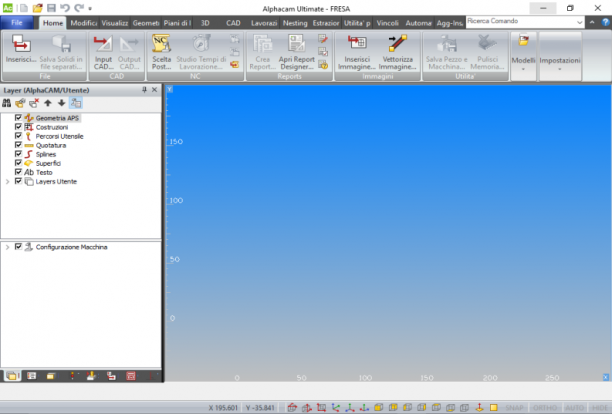Click add new layer icon
The image size is (612, 414).
(x=20, y=103)
